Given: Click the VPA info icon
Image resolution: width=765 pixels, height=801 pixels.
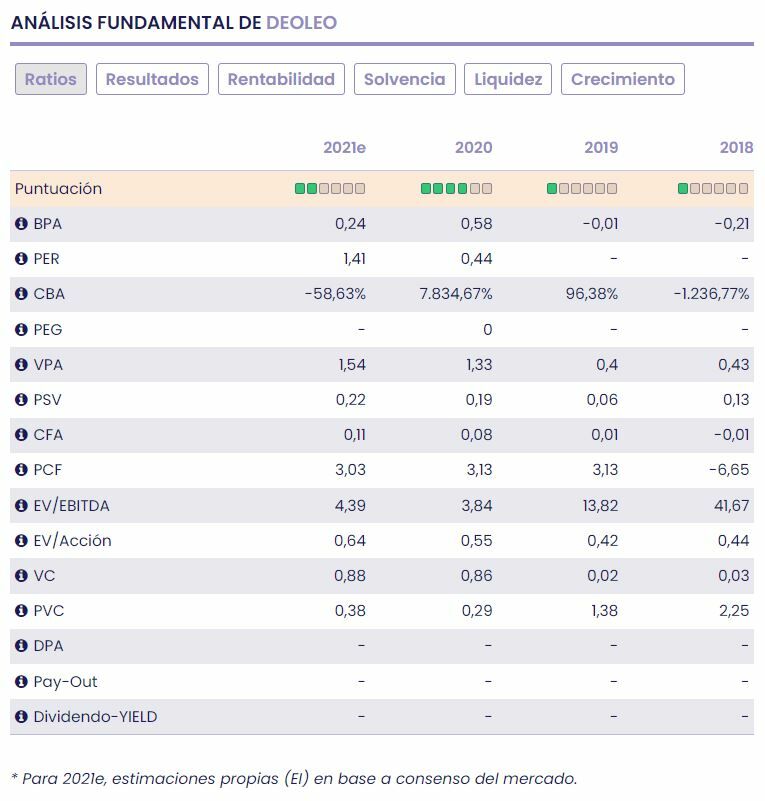Looking at the screenshot, I should coord(21,365).
